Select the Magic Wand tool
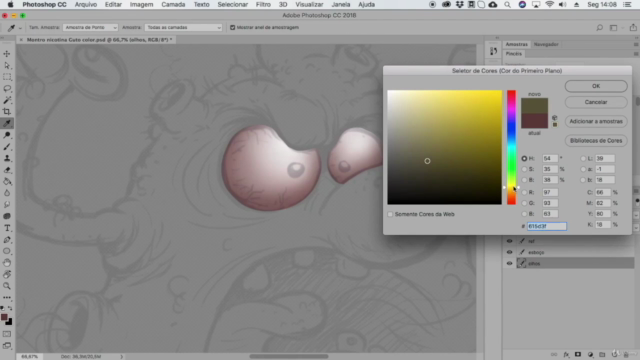This screenshot has width=640, height=360. click(x=7, y=100)
